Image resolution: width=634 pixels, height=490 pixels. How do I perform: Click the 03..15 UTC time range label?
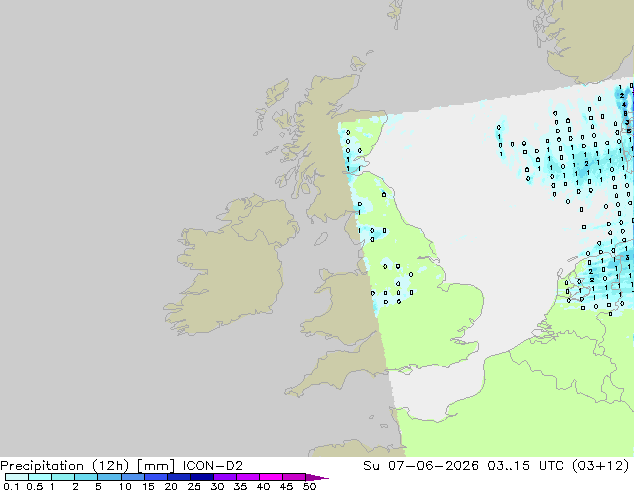519,466
